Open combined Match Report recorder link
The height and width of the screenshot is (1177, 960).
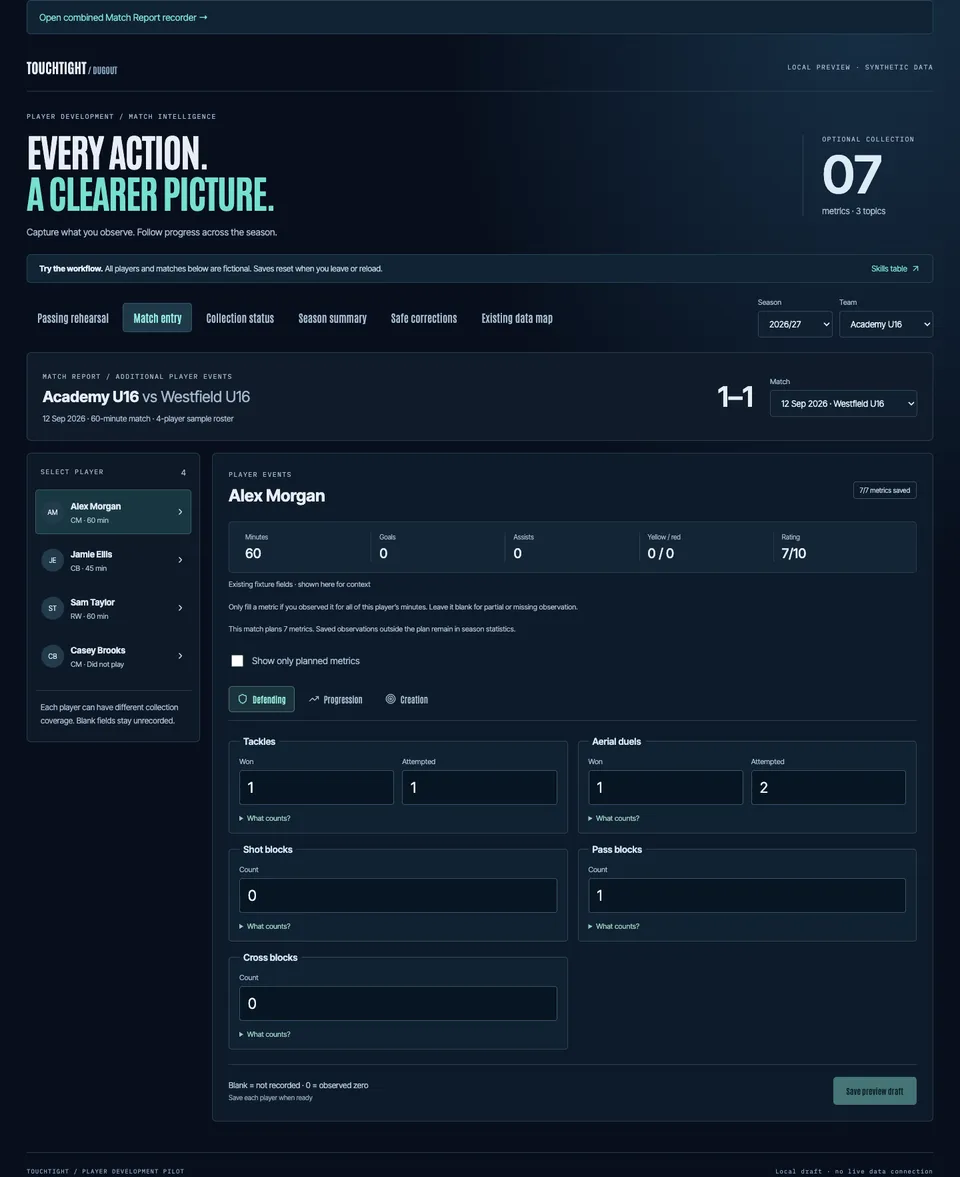pyautogui.click(x=123, y=17)
